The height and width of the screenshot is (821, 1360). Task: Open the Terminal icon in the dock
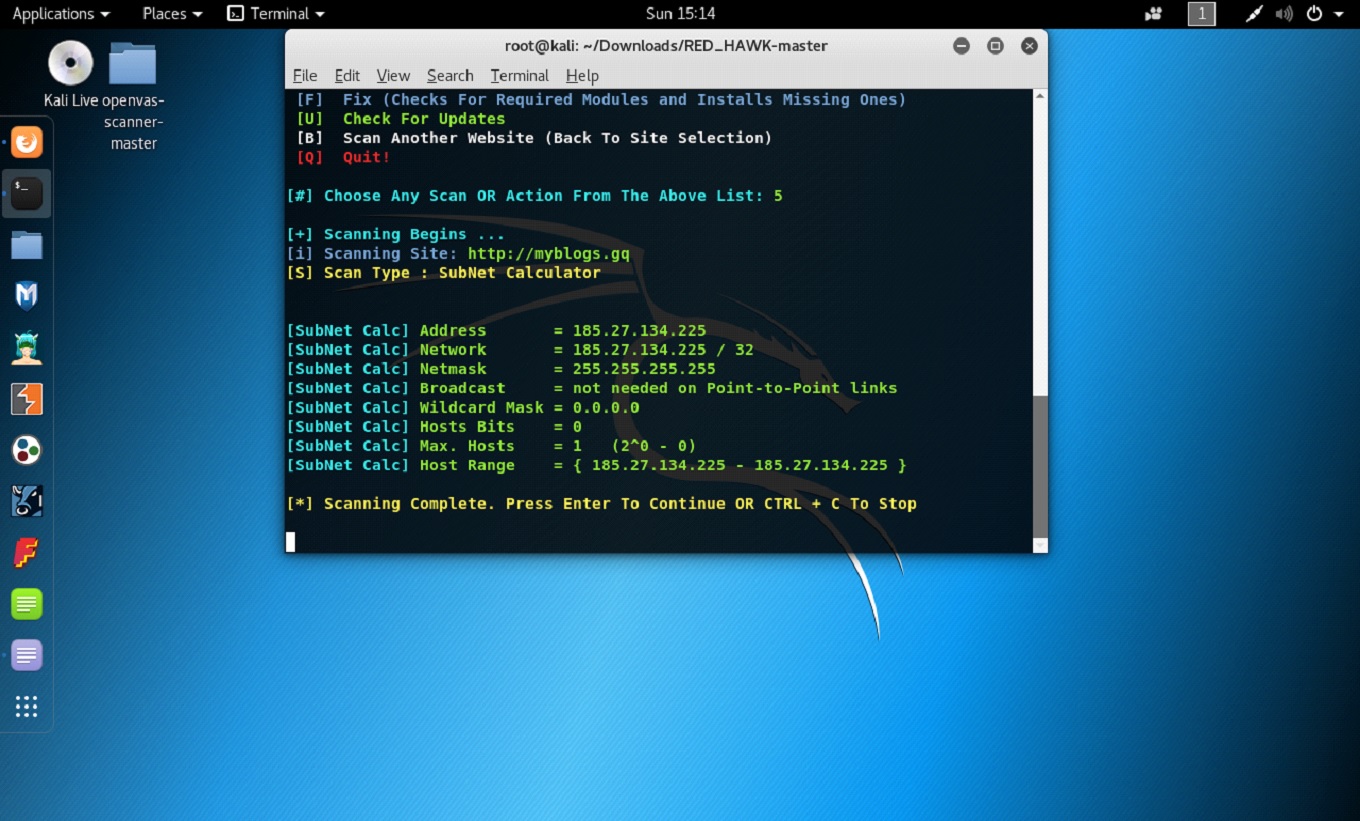[27, 193]
